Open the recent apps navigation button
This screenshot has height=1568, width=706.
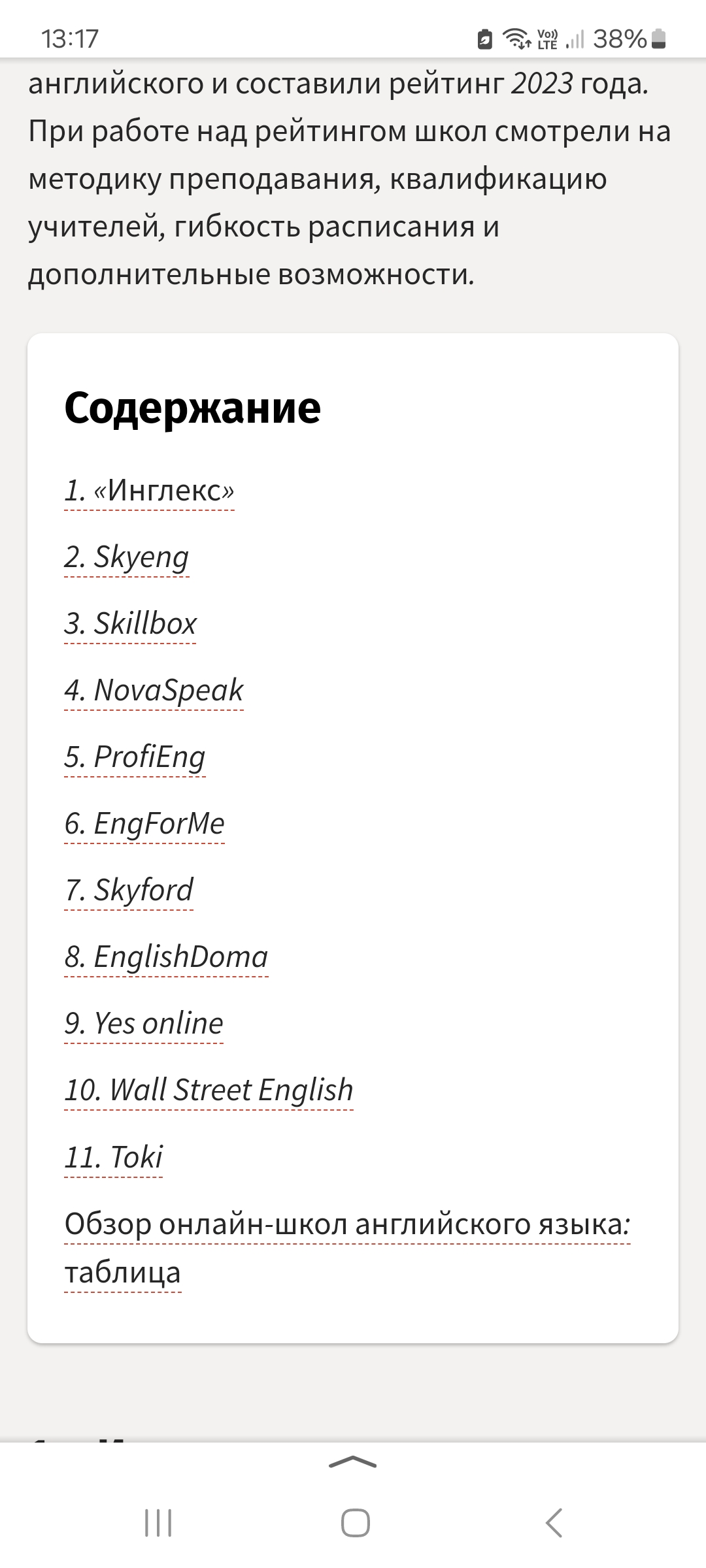coord(158,1522)
